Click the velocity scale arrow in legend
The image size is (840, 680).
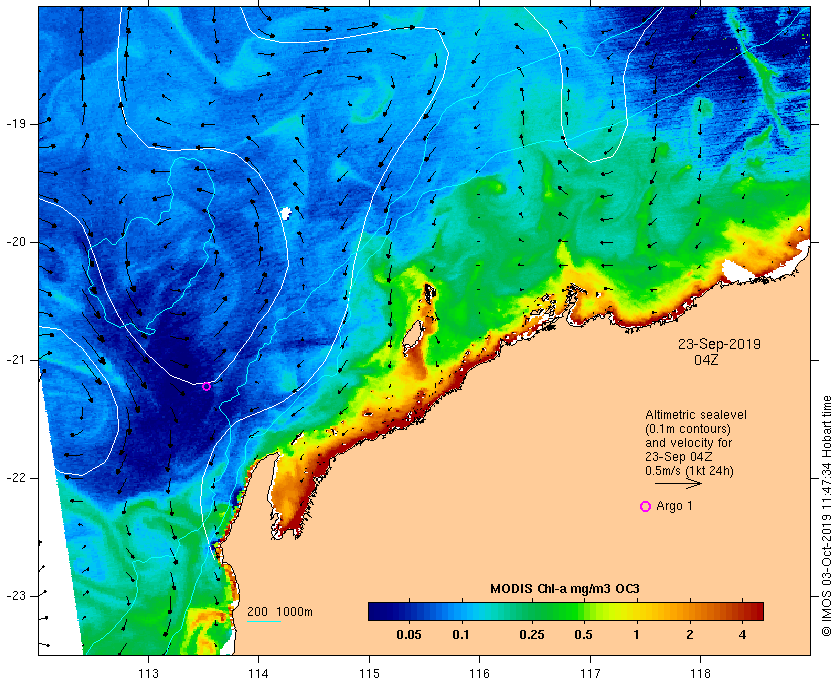tap(678, 483)
